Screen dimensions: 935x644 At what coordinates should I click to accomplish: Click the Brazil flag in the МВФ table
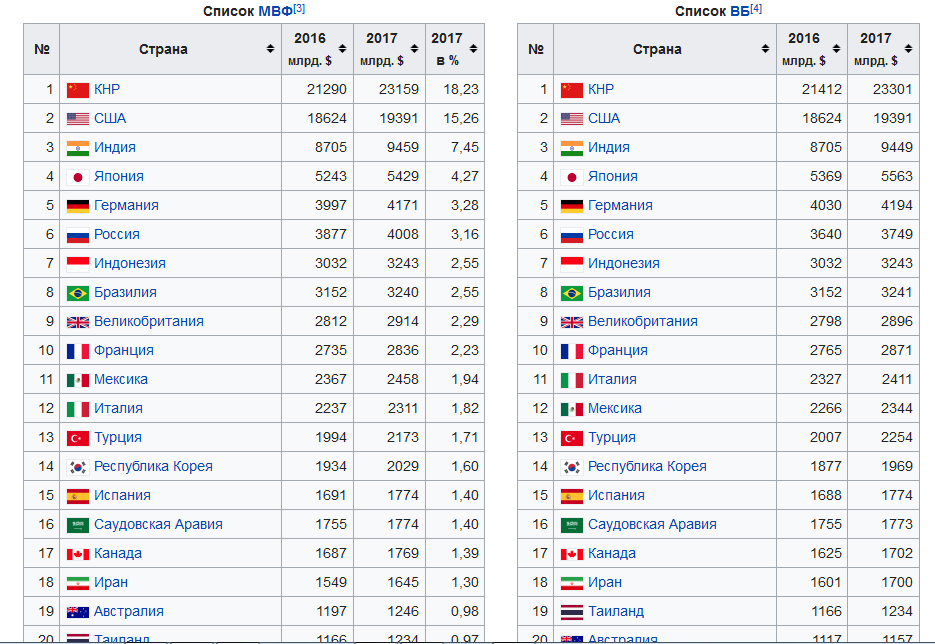(x=78, y=293)
